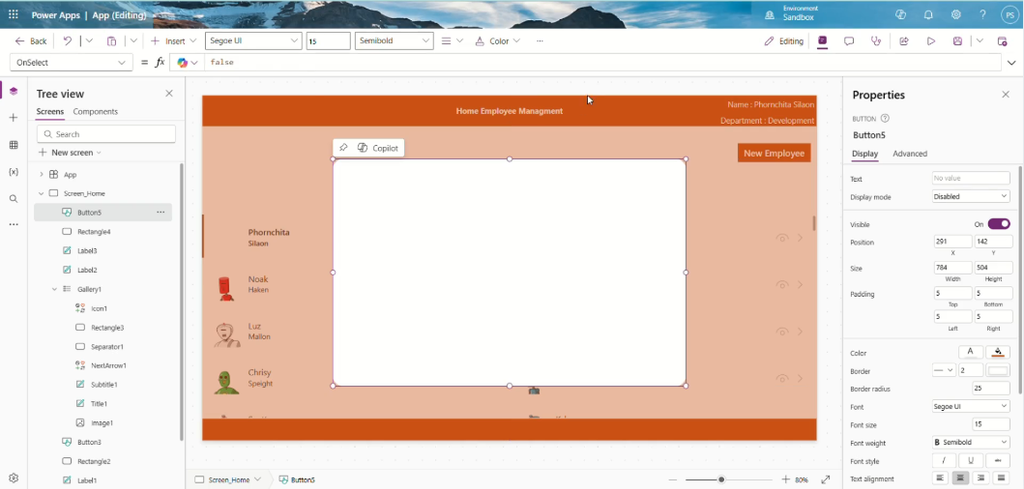This screenshot has width=1024, height=489.
Task: Click the Share icon in toolbar
Action: [904, 41]
